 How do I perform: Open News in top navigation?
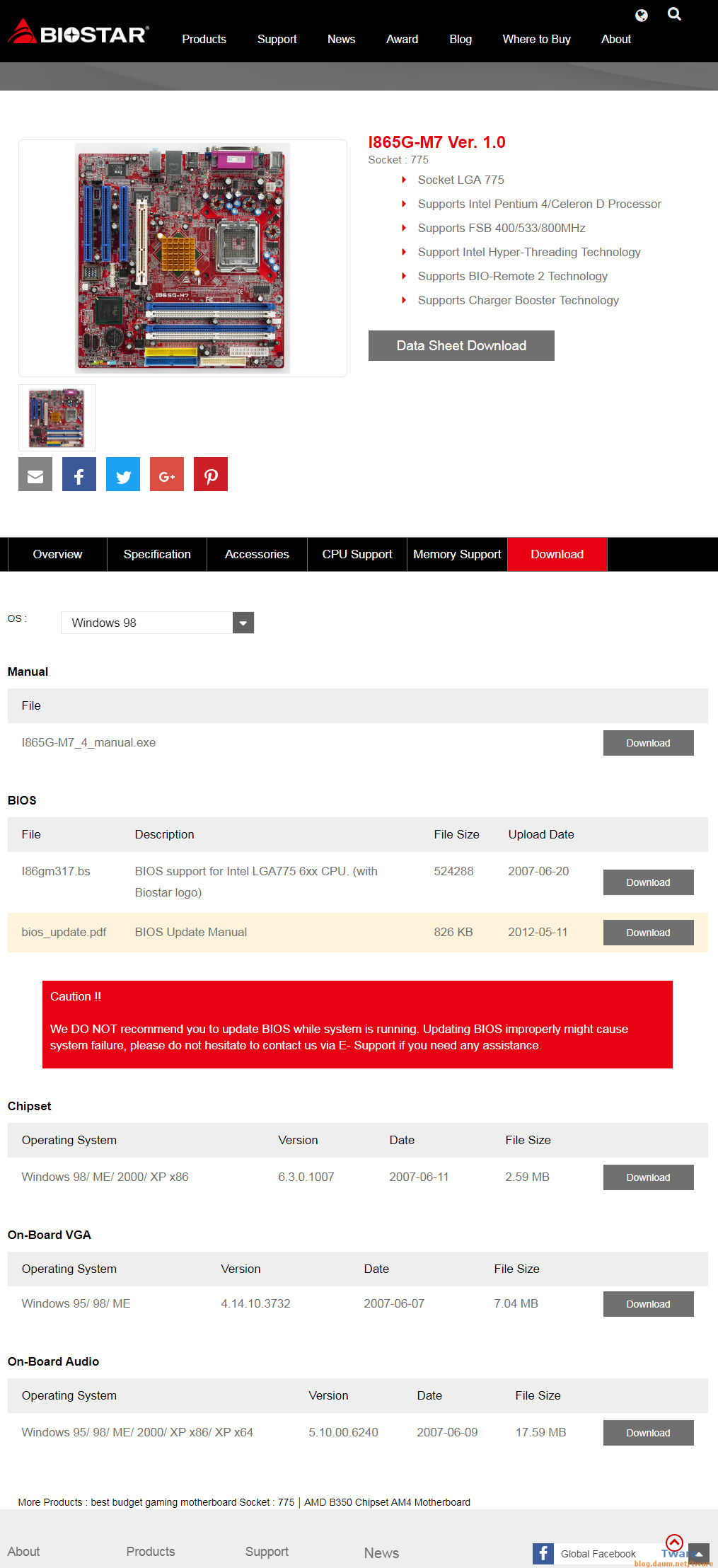click(342, 40)
